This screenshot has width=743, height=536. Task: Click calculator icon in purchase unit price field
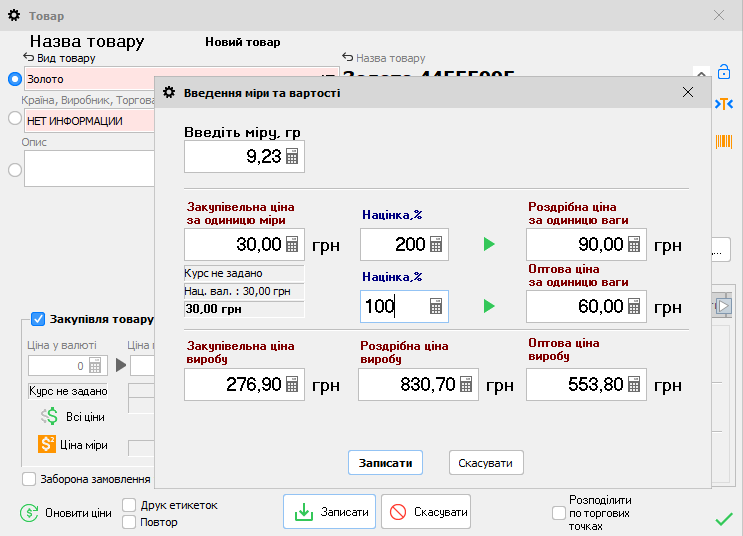(292, 245)
